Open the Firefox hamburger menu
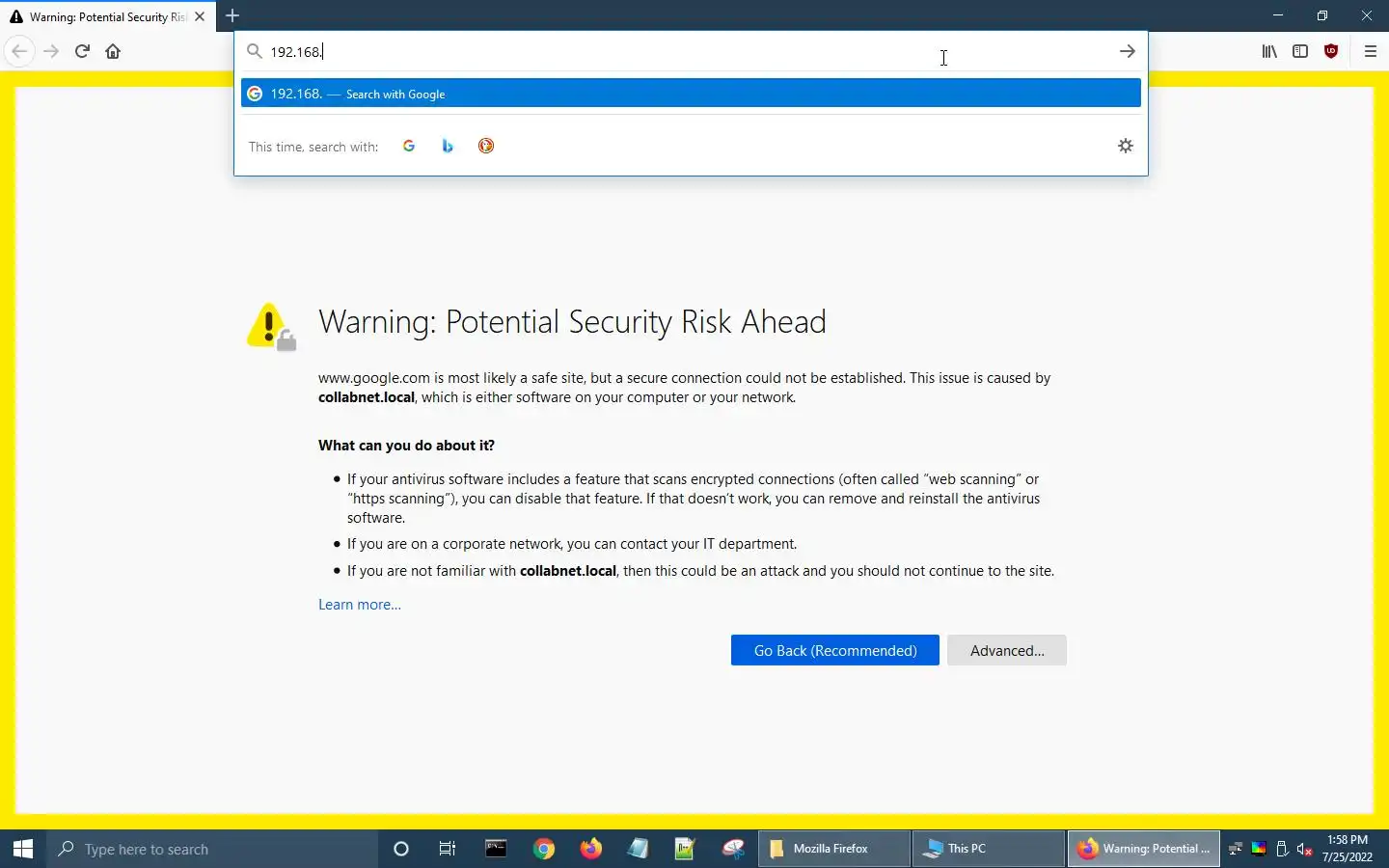 (x=1371, y=51)
